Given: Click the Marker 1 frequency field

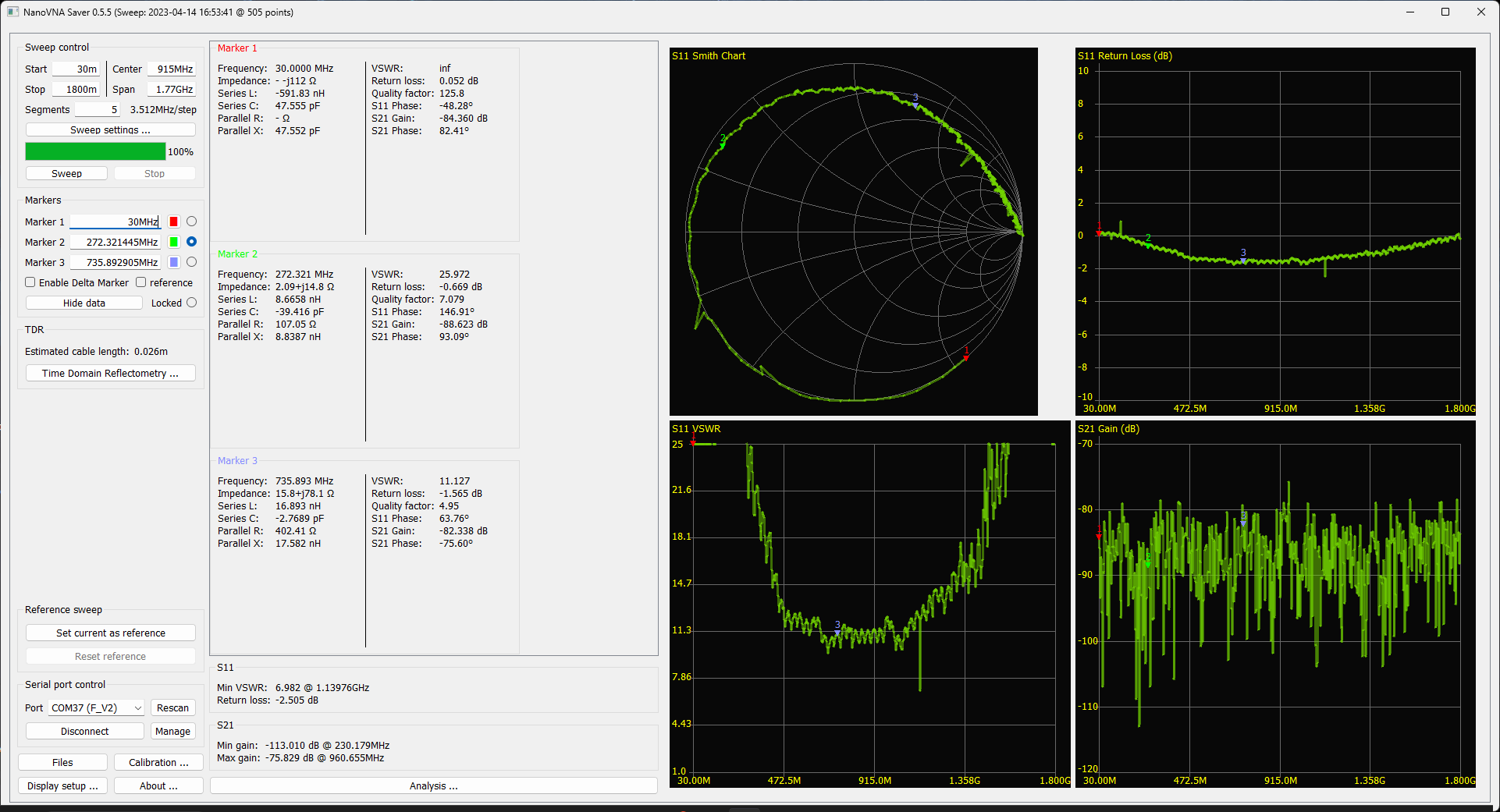Looking at the screenshot, I should coord(116,222).
